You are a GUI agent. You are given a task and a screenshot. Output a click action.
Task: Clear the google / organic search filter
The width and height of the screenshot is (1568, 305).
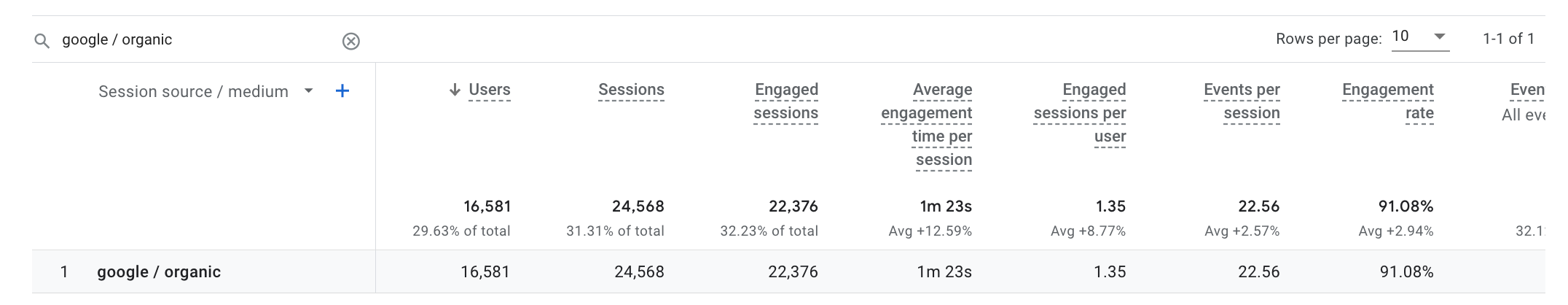351,41
